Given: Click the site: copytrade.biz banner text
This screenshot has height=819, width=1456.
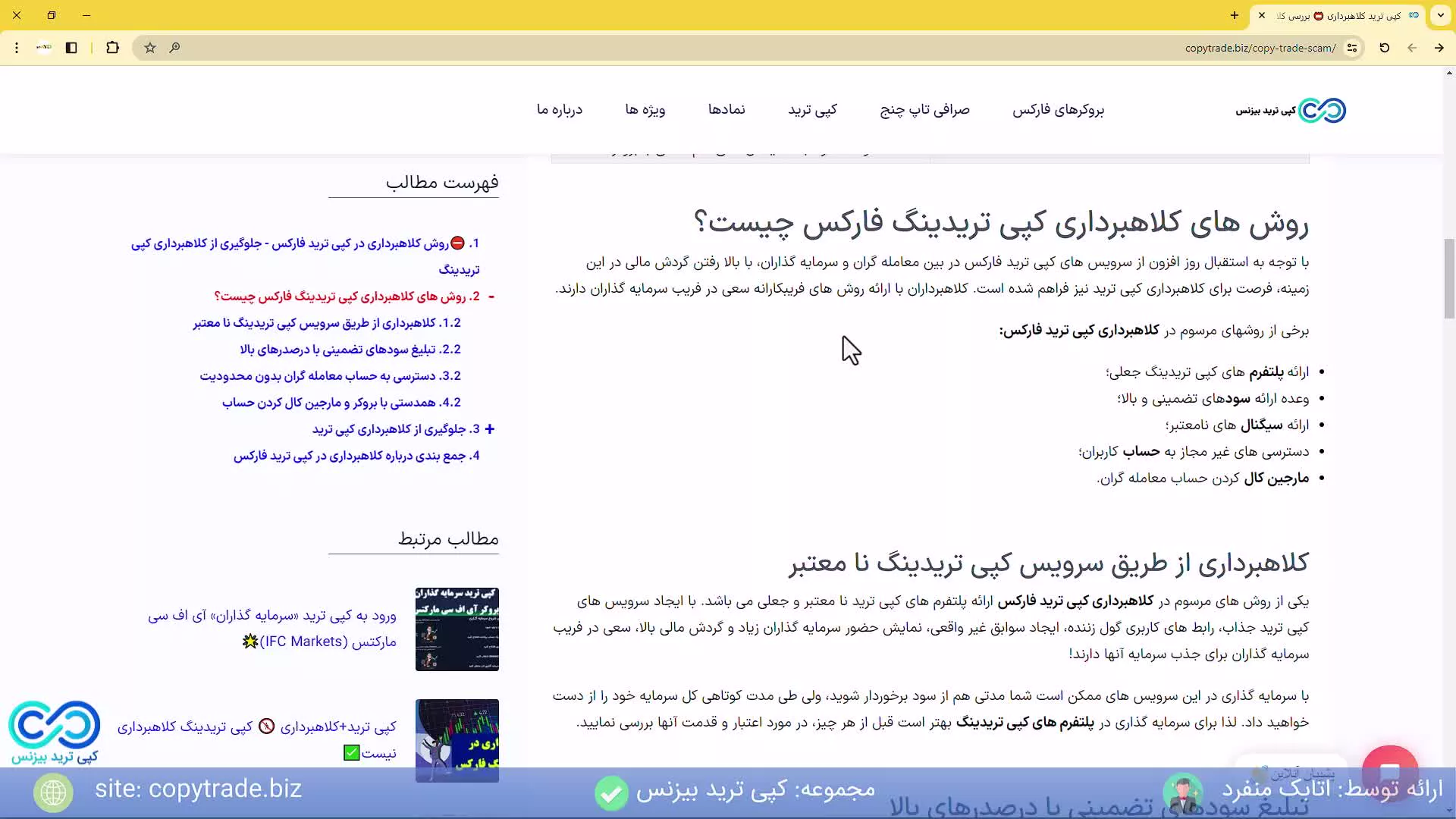Looking at the screenshot, I should [x=198, y=789].
